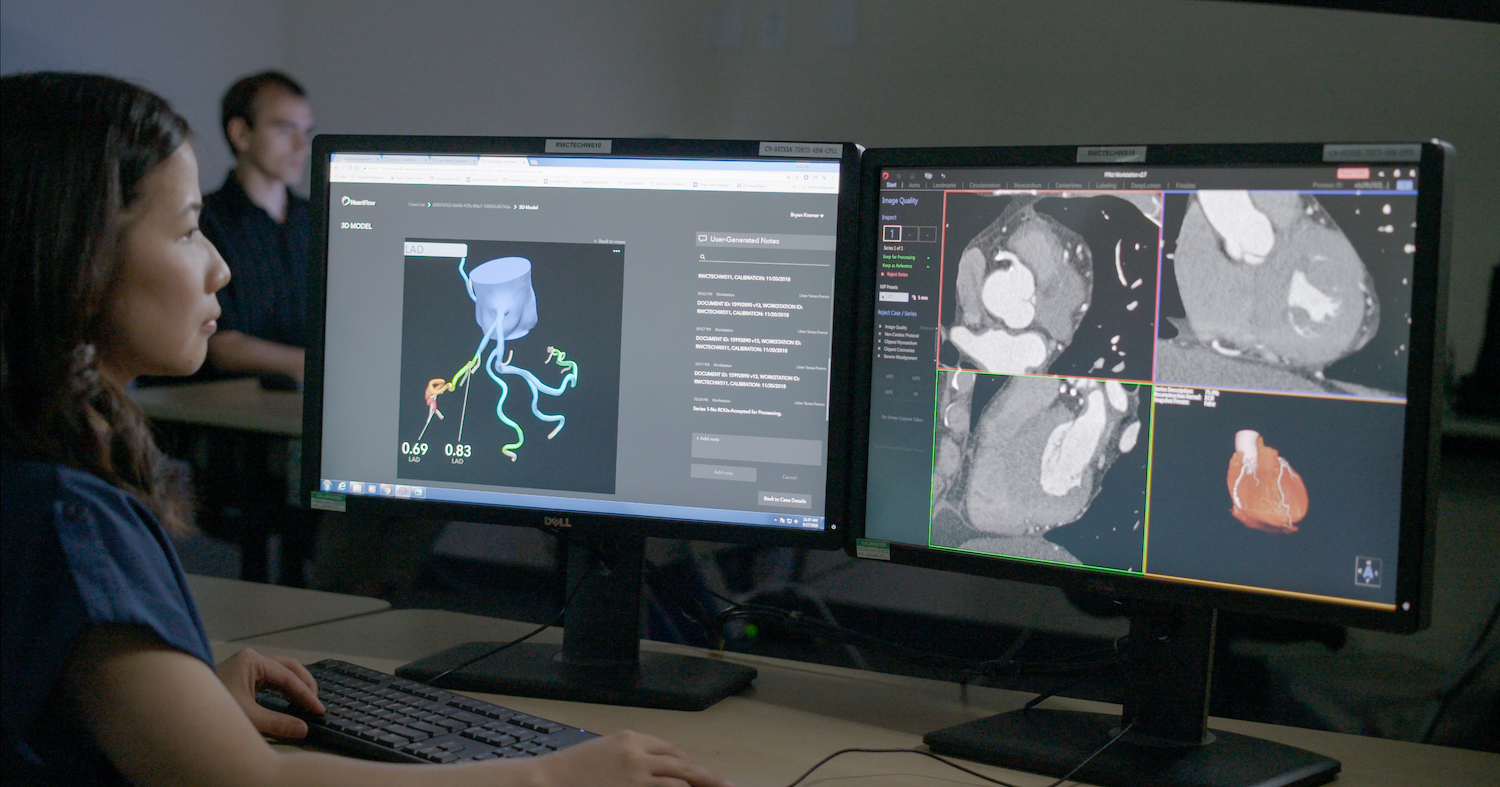Open File Explorer from the taskbar
Image resolution: width=1500 pixels, height=787 pixels.
[x=357, y=487]
